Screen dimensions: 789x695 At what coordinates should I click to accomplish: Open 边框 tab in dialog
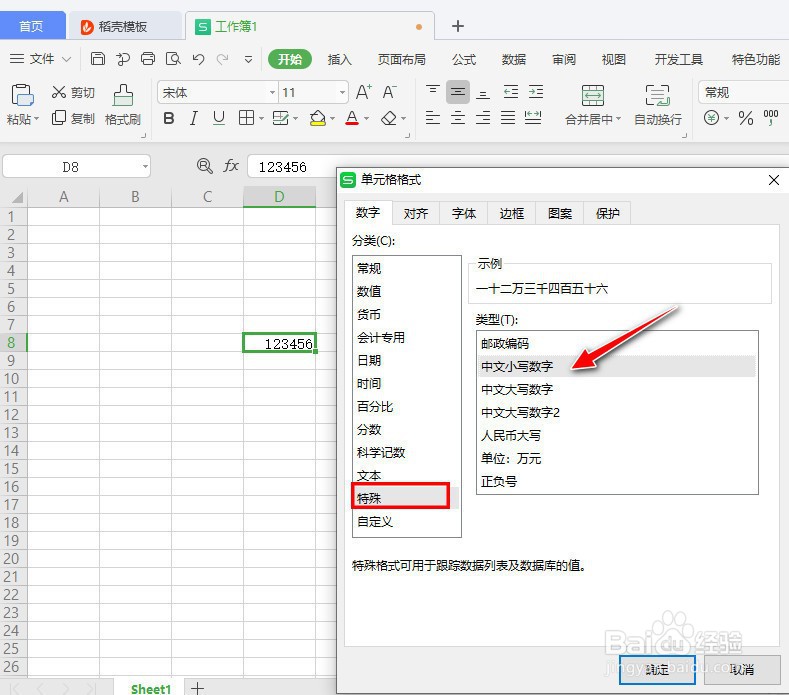(512, 213)
